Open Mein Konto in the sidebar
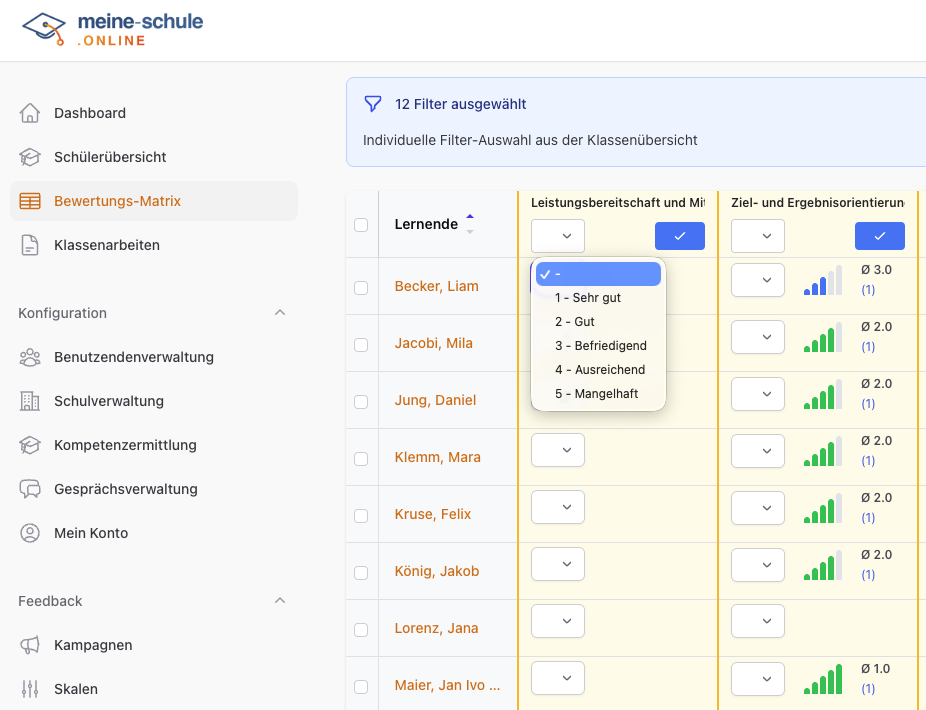The image size is (926, 710). [30, 533]
